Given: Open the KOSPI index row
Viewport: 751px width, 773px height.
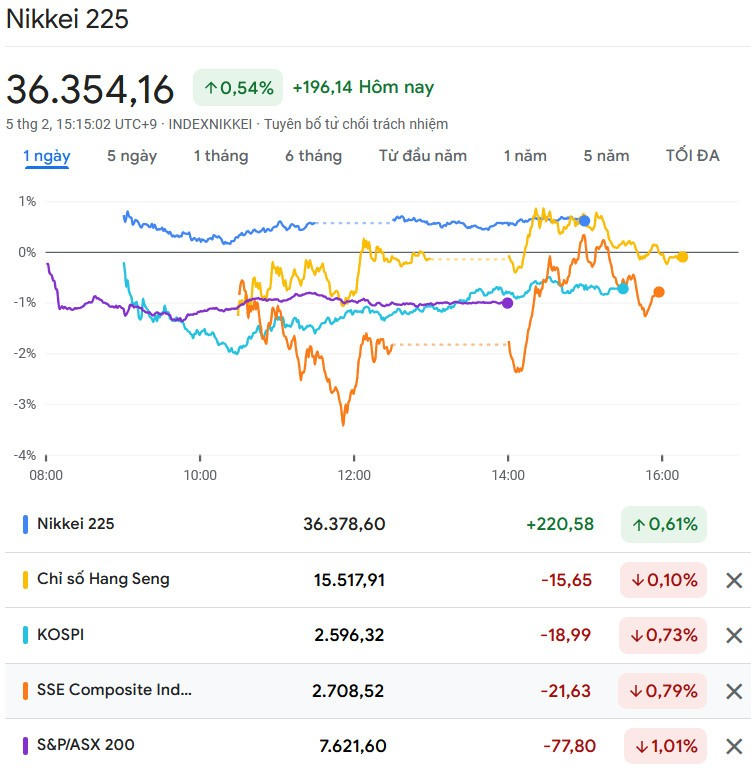Looking at the screenshot, I should pos(378,635).
